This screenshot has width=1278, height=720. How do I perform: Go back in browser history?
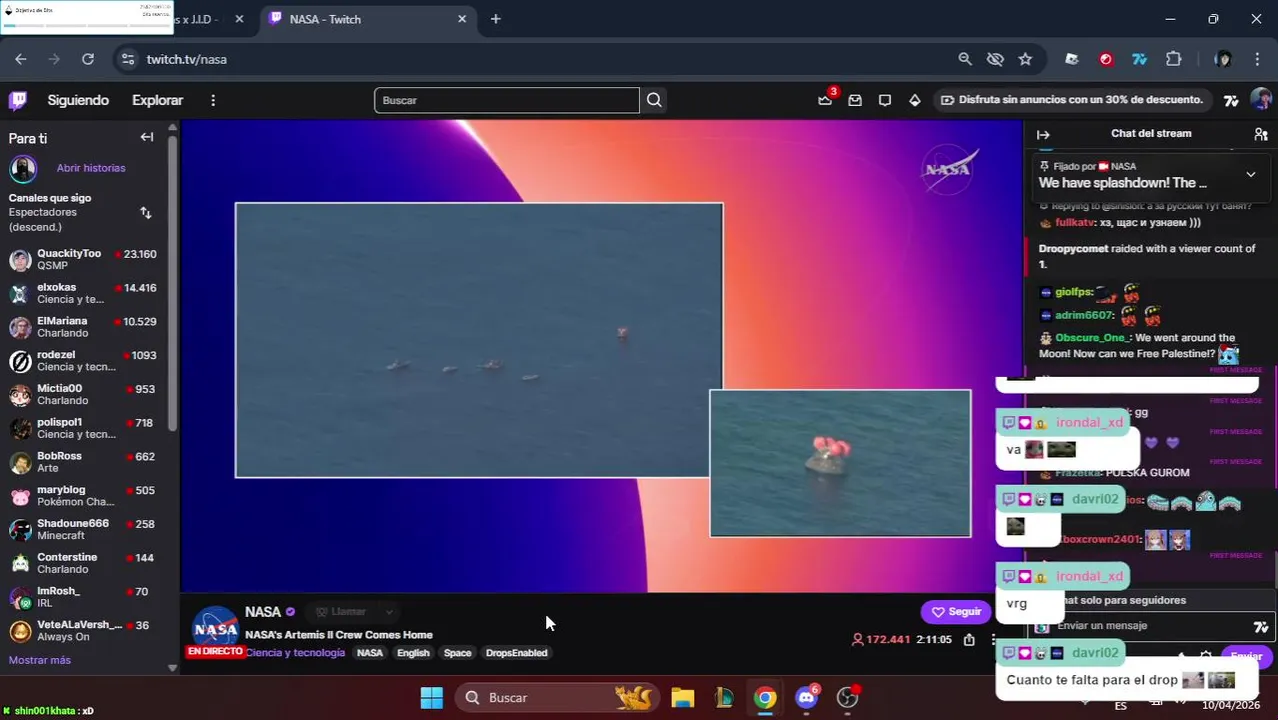tap(21, 59)
